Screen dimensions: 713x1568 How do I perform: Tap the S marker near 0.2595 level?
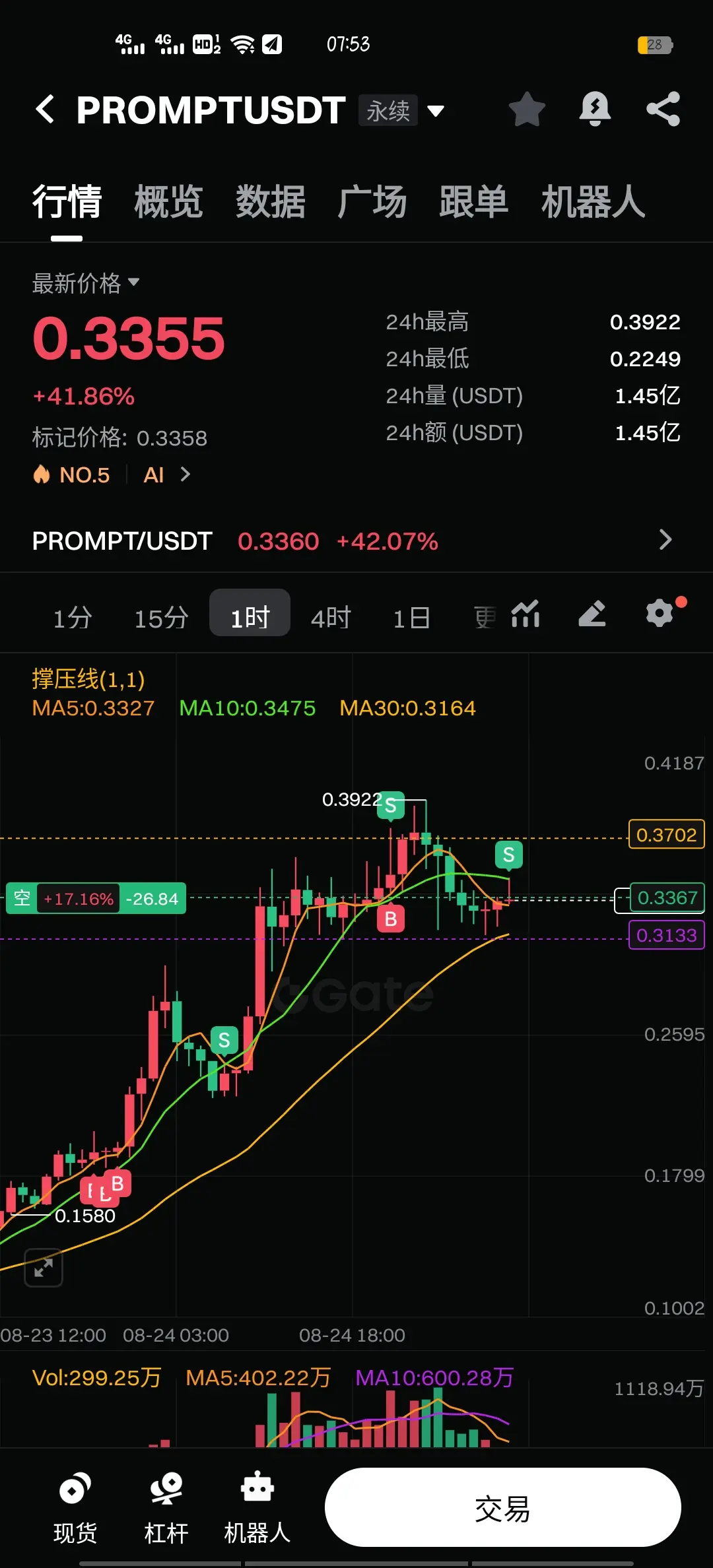coord(224,1041)
